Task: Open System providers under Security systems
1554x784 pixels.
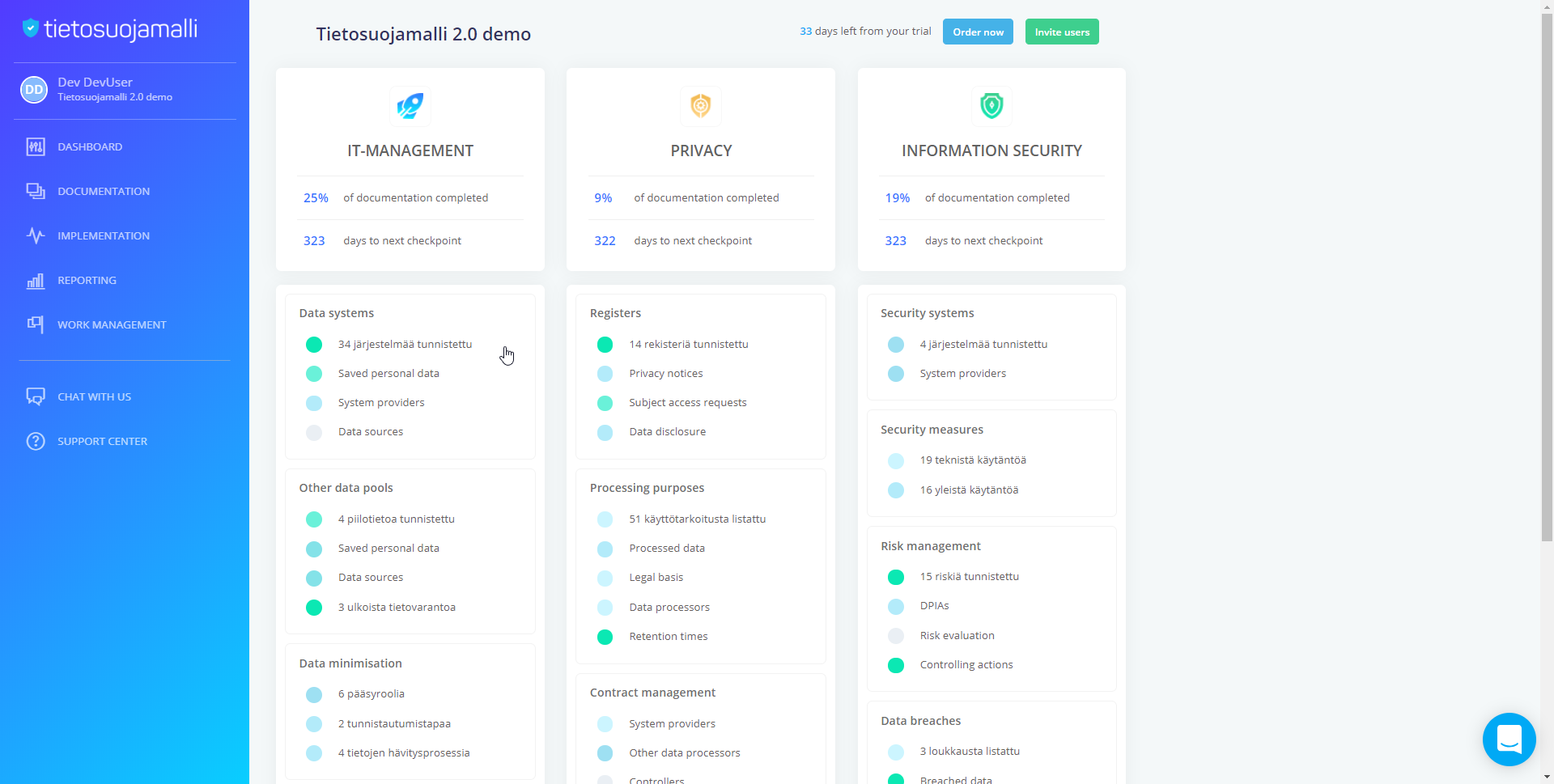Action: [x=962, y=373]
